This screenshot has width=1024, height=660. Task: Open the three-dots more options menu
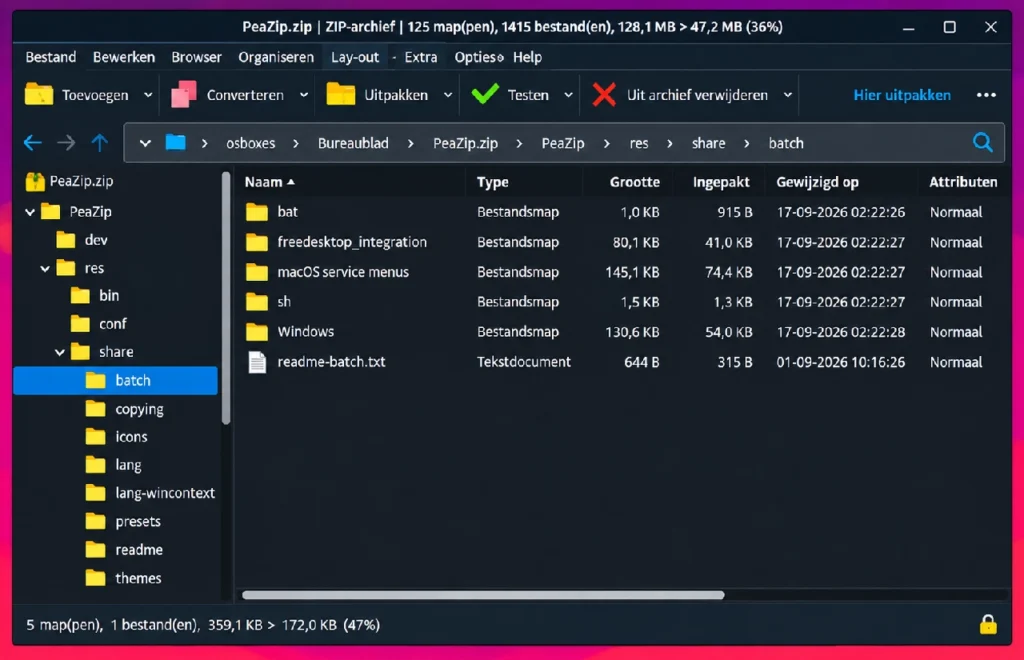coord(986,95)
